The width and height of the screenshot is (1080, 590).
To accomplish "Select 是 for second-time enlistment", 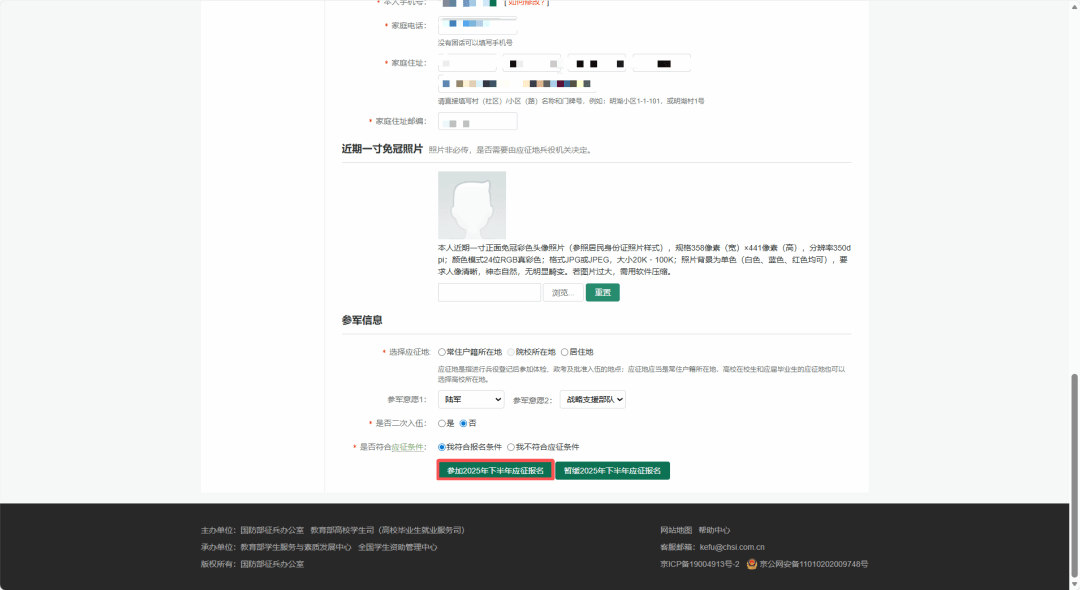I will [442, 423].
